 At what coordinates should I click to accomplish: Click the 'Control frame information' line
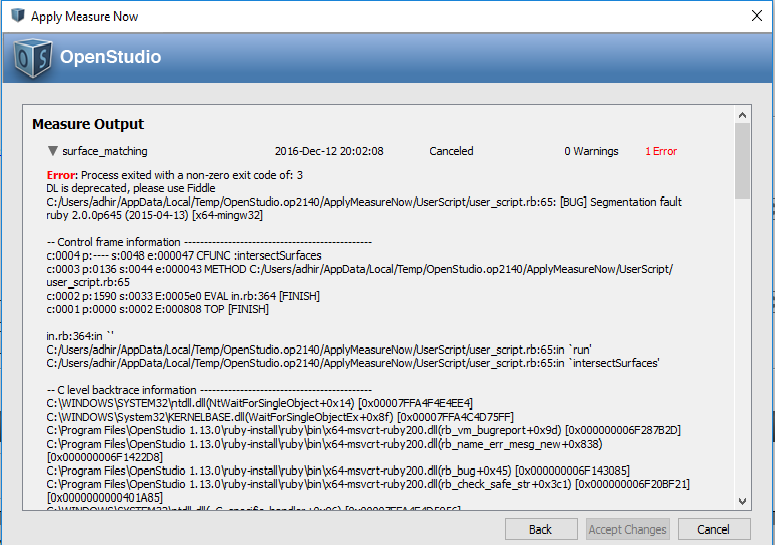209,242
